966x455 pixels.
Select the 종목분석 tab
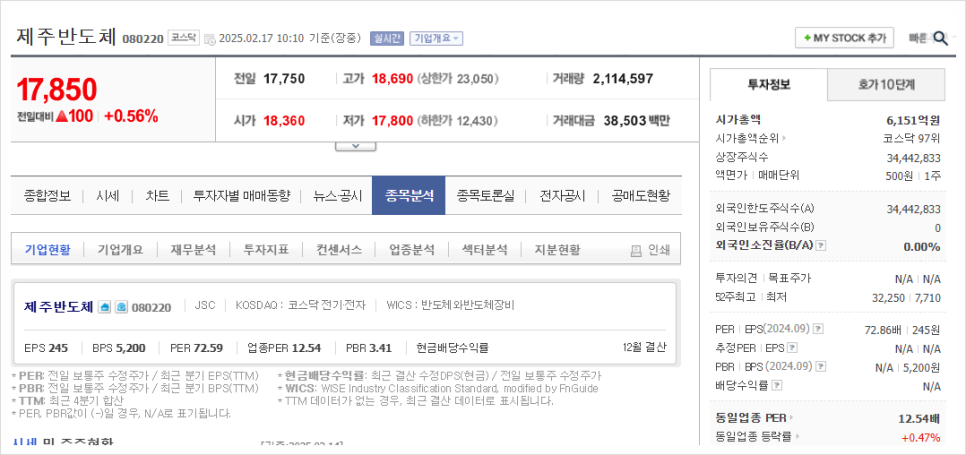click(408, 195)
